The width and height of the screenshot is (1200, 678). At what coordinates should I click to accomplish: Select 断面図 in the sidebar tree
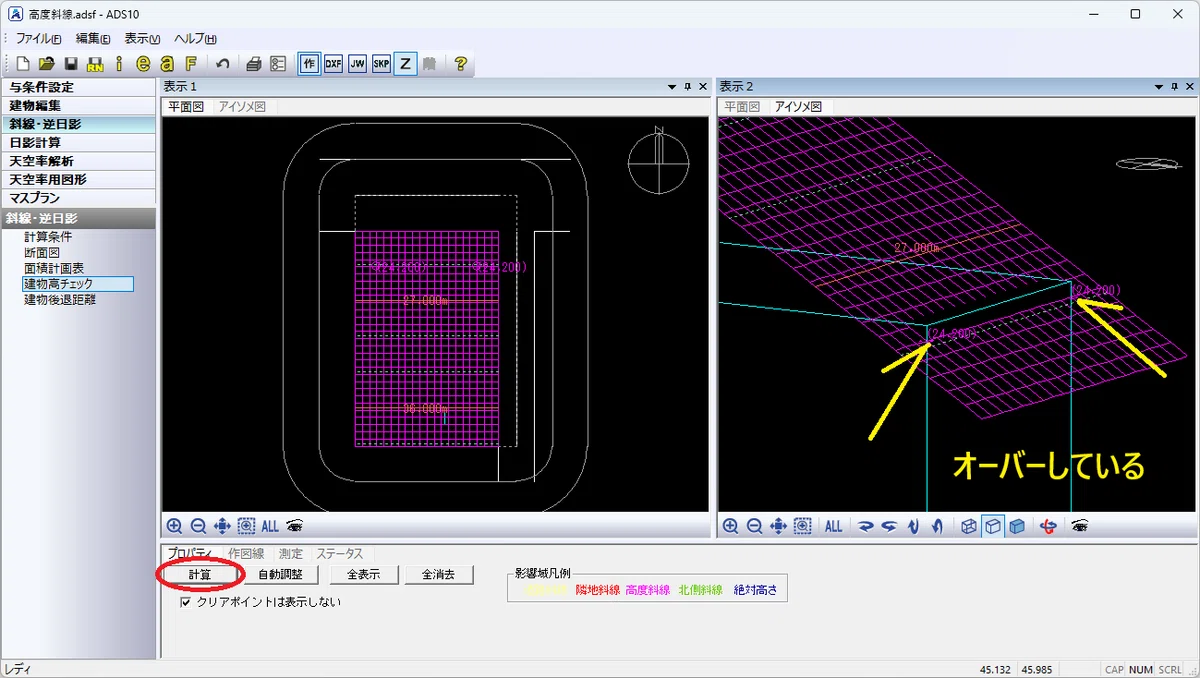point(42,253)
